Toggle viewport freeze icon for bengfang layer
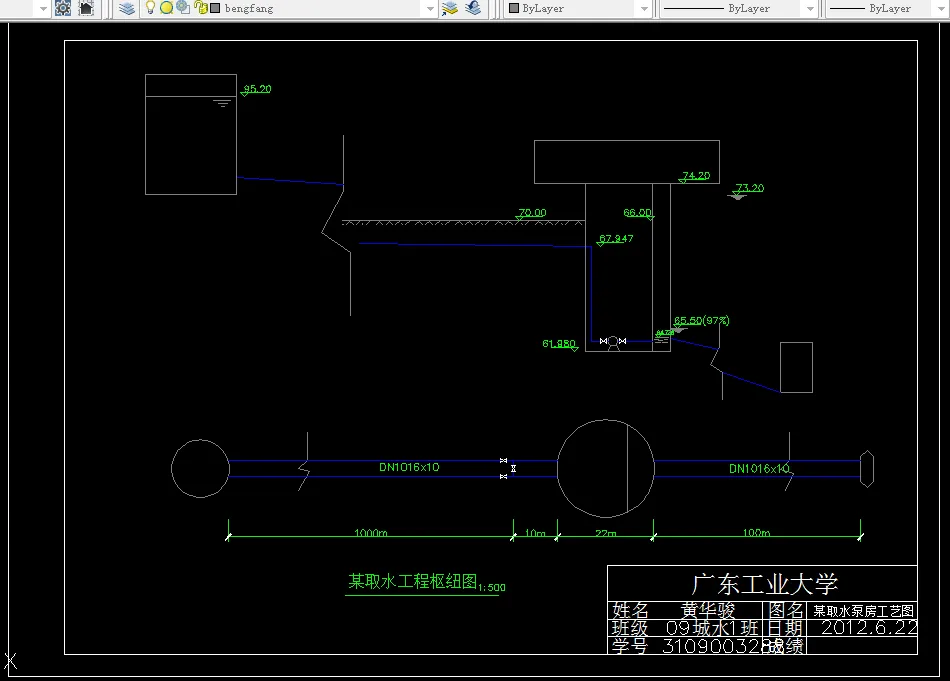The width and height of the screenshot is (950, 681). coord(183,8)
